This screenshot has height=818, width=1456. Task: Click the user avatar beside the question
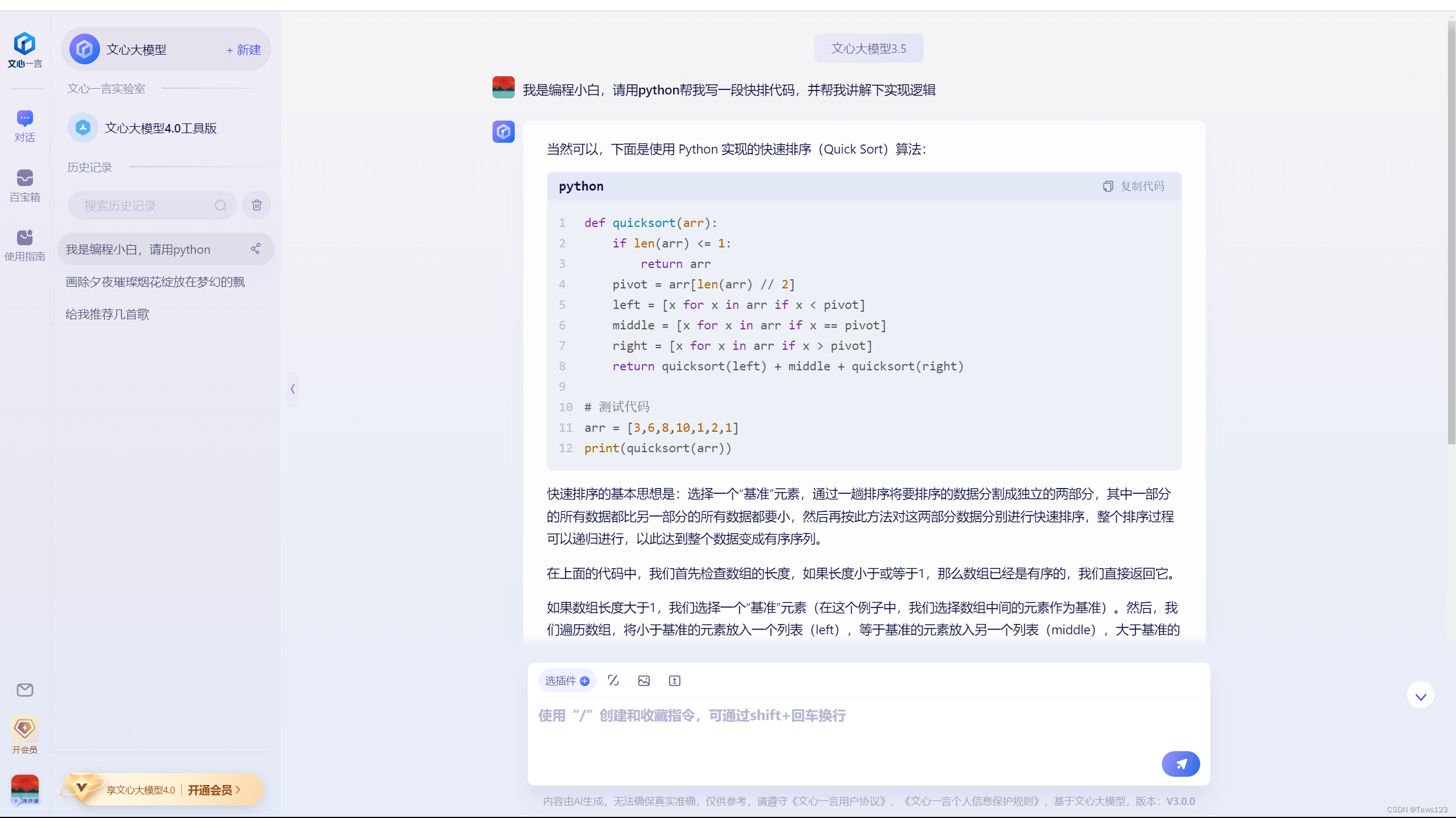(x=503, y=88)
